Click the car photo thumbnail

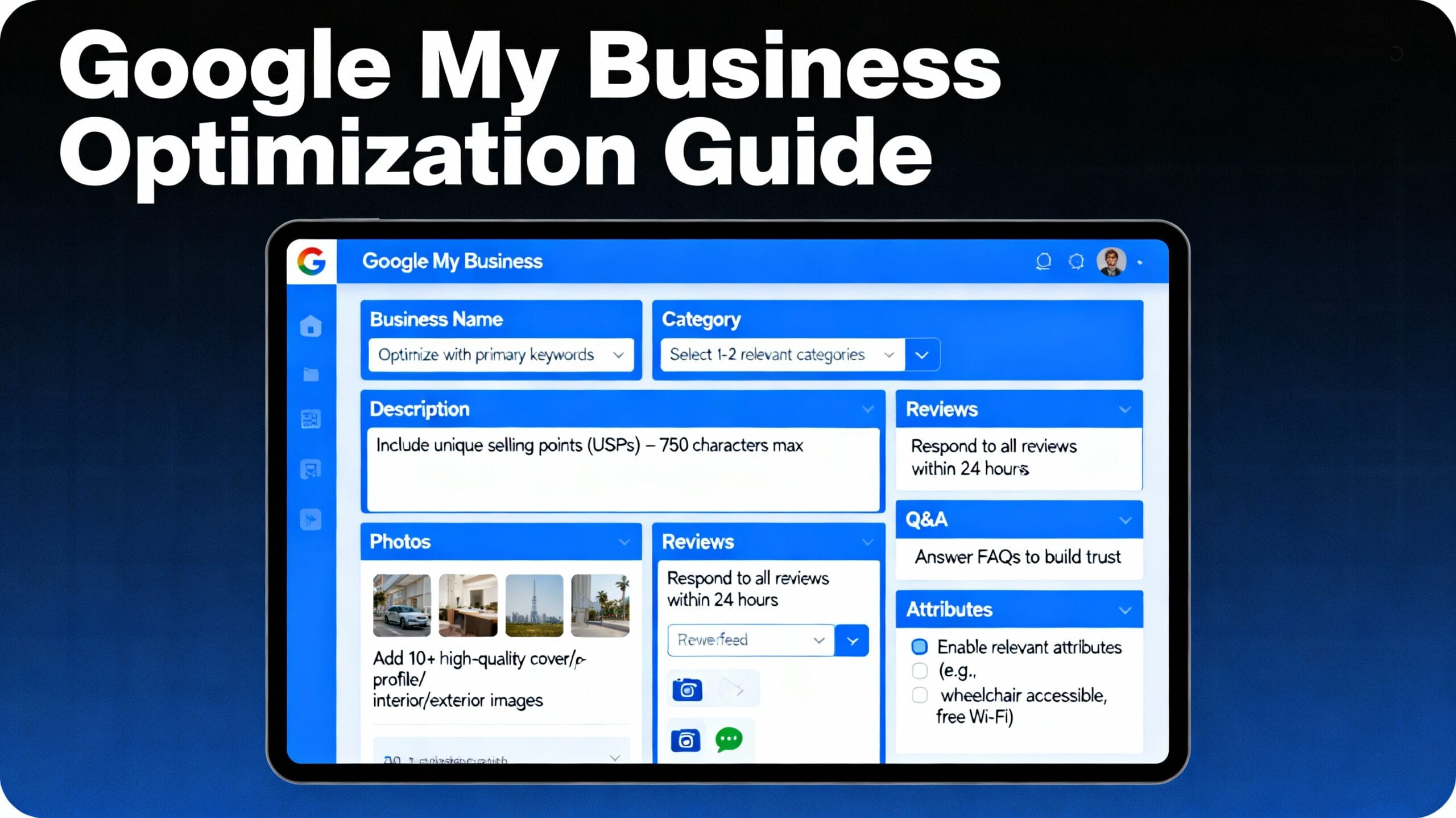tap(402, 605)
